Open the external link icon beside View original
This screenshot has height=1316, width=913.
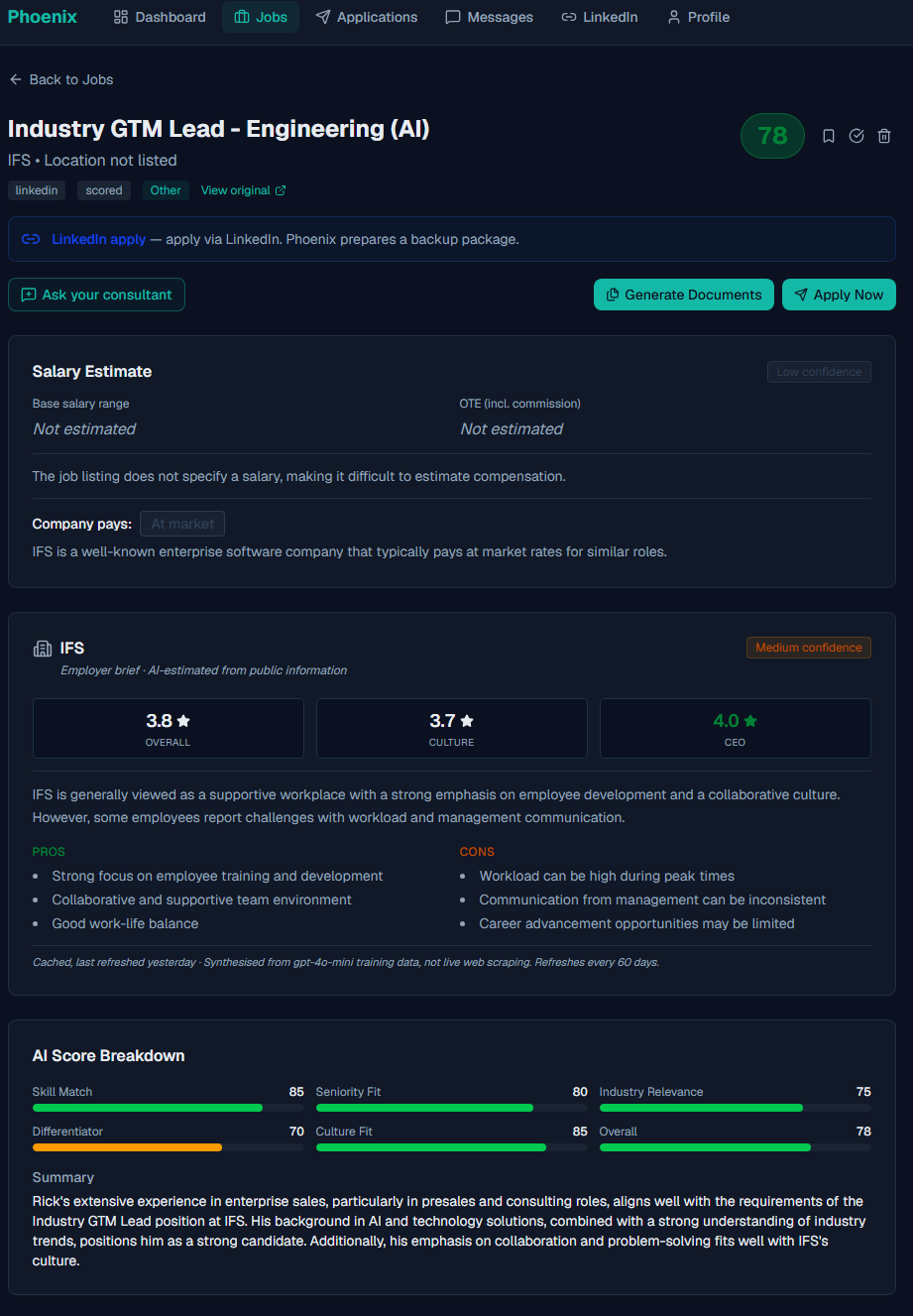[x=281, y=190]
